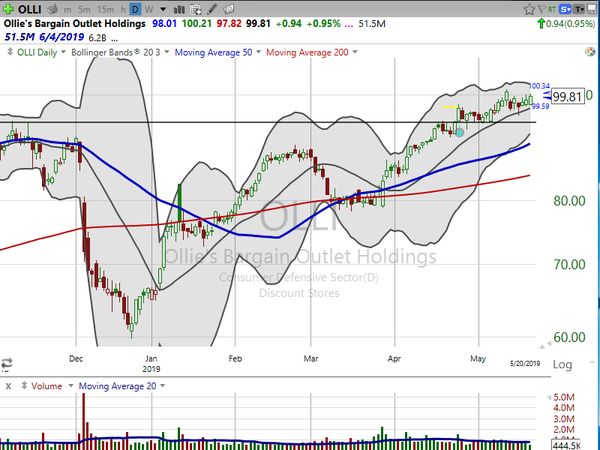Screen dimensions: 600x450
Task: Click the 60.00 price scale label
Action: [569, 337]
